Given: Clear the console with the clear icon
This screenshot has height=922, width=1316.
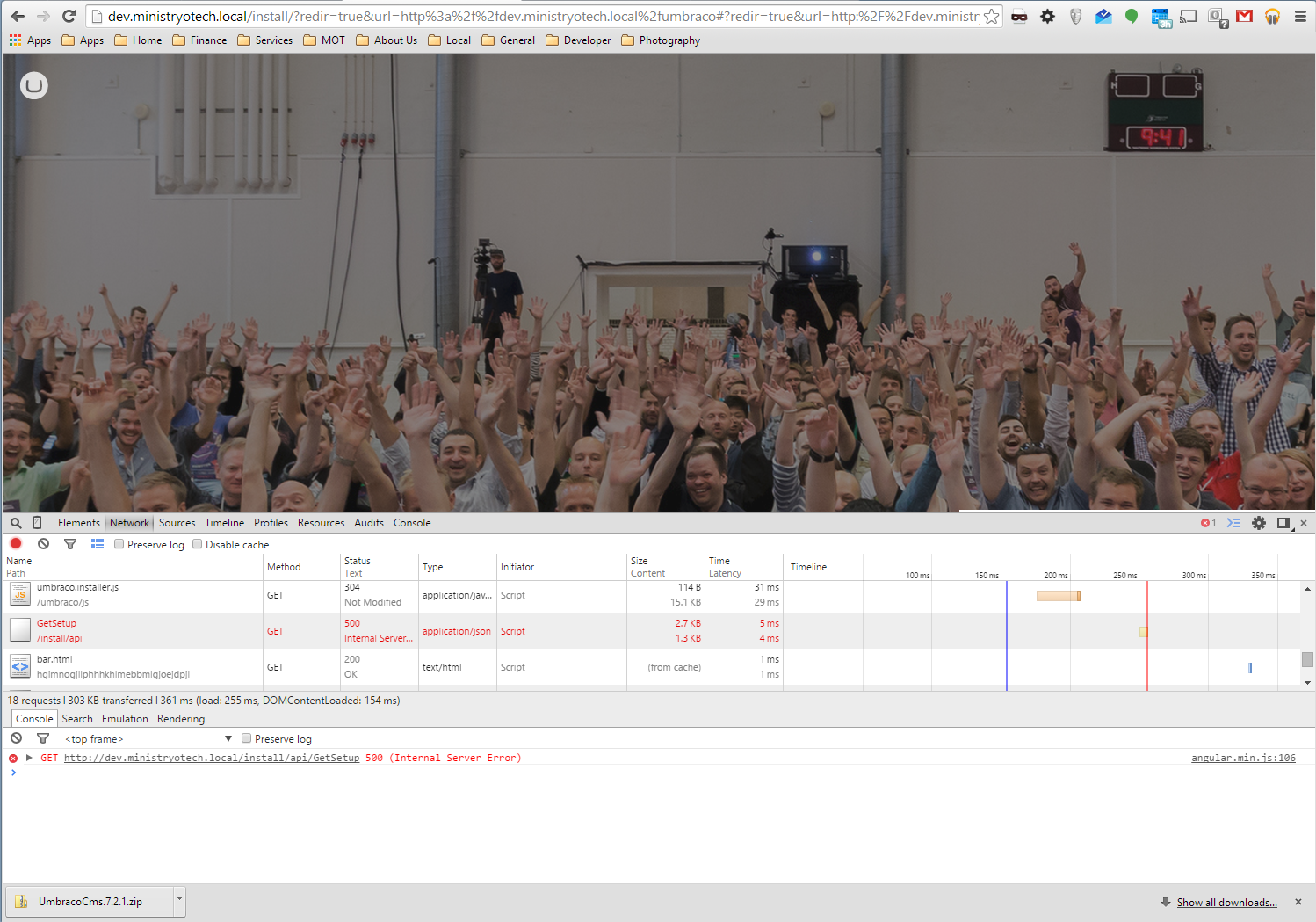Looking at the screenshot, I should pos(16,738).
